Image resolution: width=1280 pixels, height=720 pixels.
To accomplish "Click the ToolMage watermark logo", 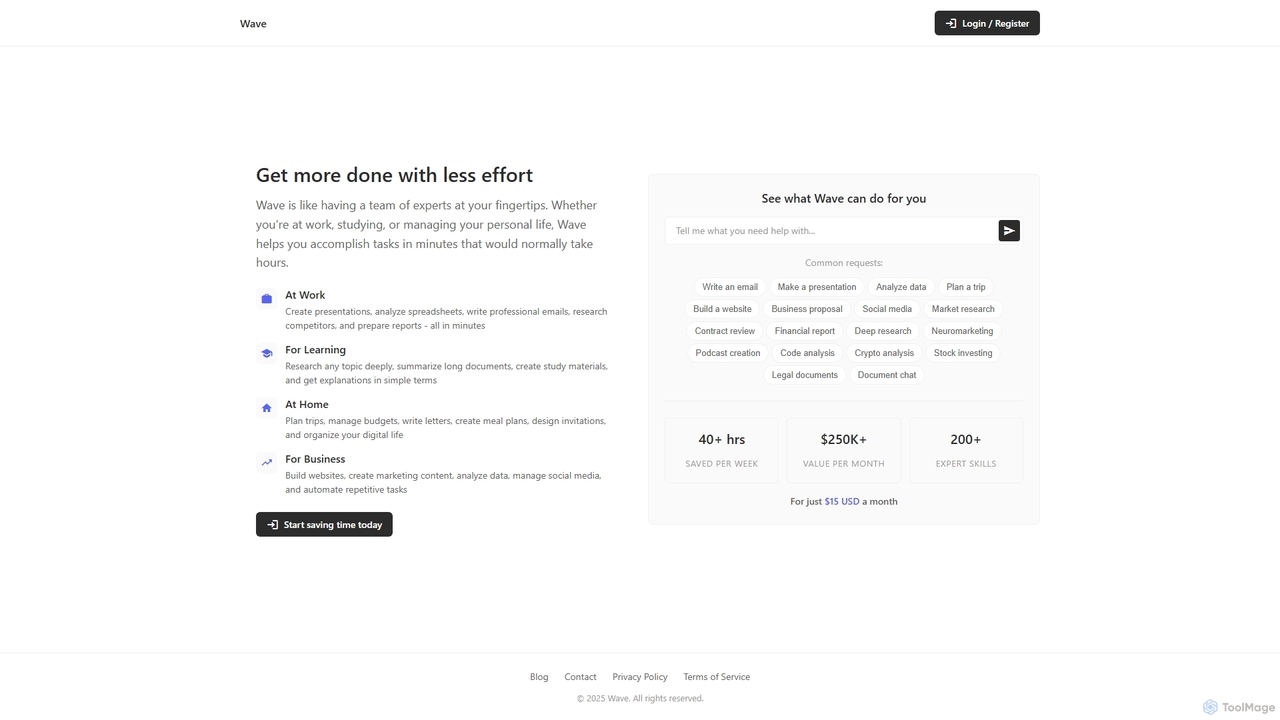I will (1239, 707).
